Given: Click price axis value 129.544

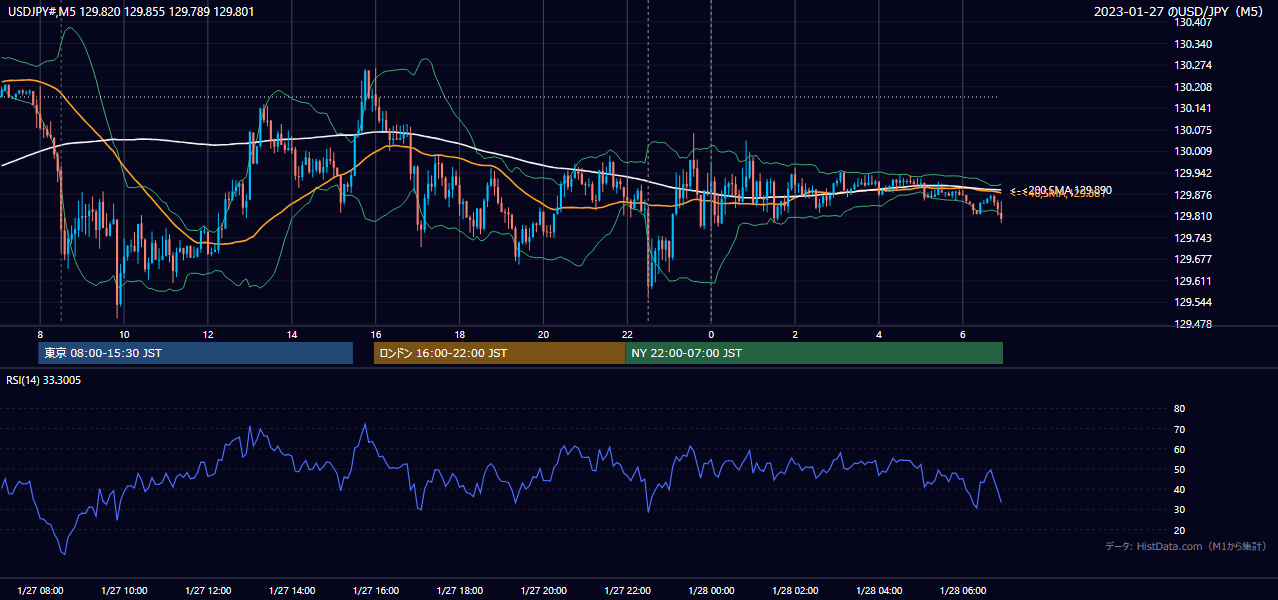Looking at the screenshot, I should point(1192,302).
